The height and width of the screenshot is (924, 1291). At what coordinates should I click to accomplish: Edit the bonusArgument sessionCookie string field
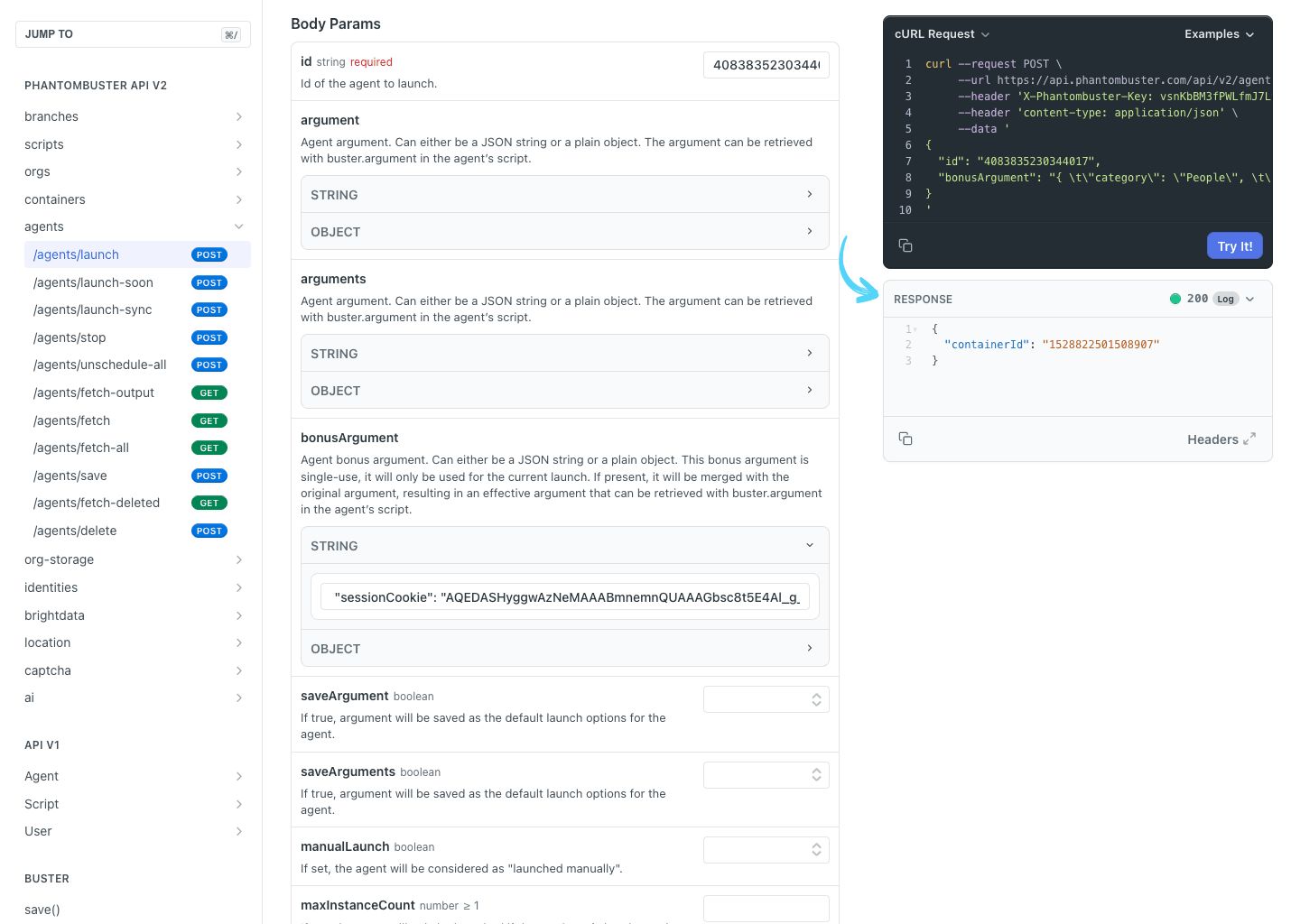(564, 596)
